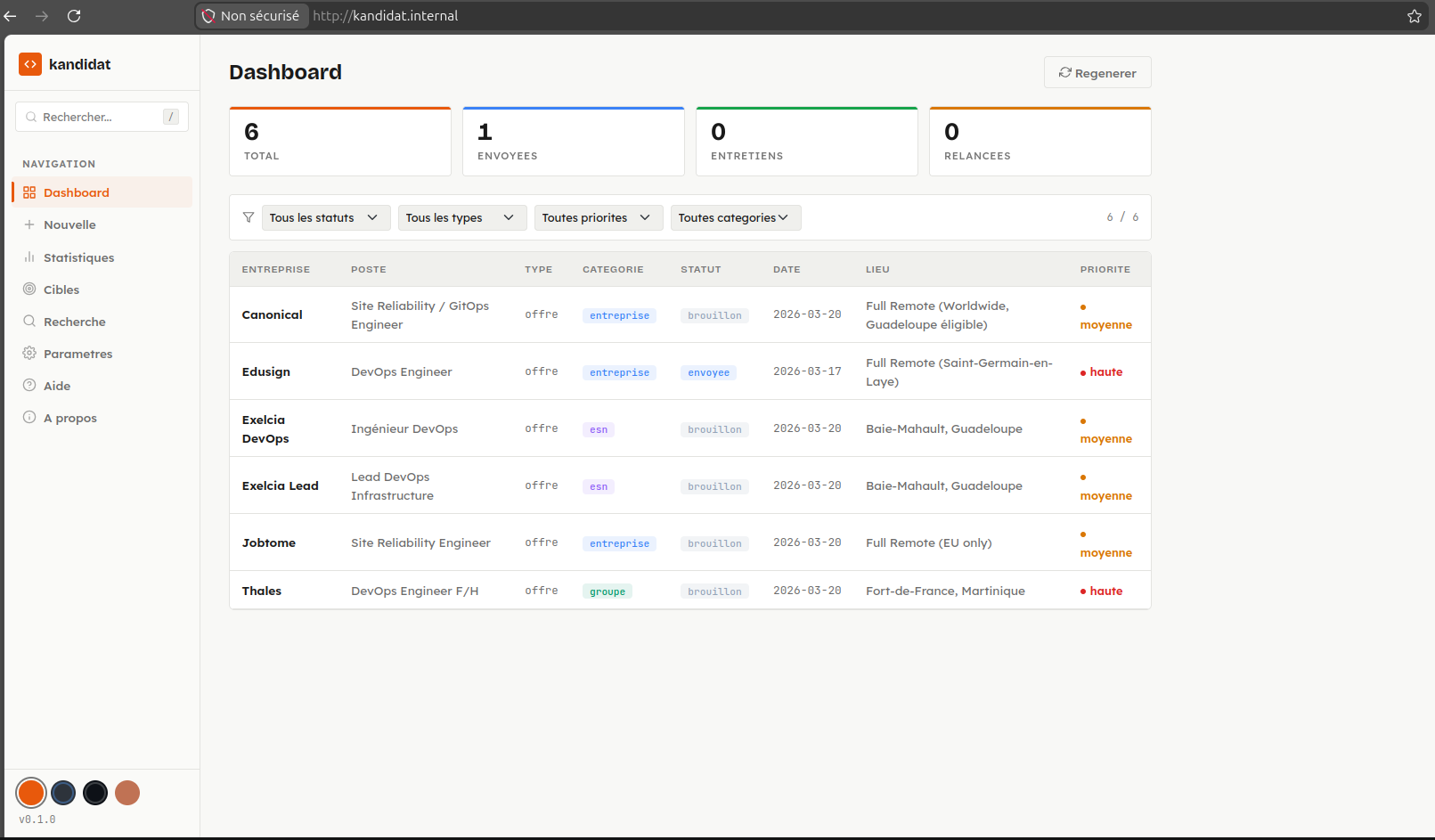Open the Toutes priorites dropdown
Viewport: 1435px width, 840px height.
point(598,217)
